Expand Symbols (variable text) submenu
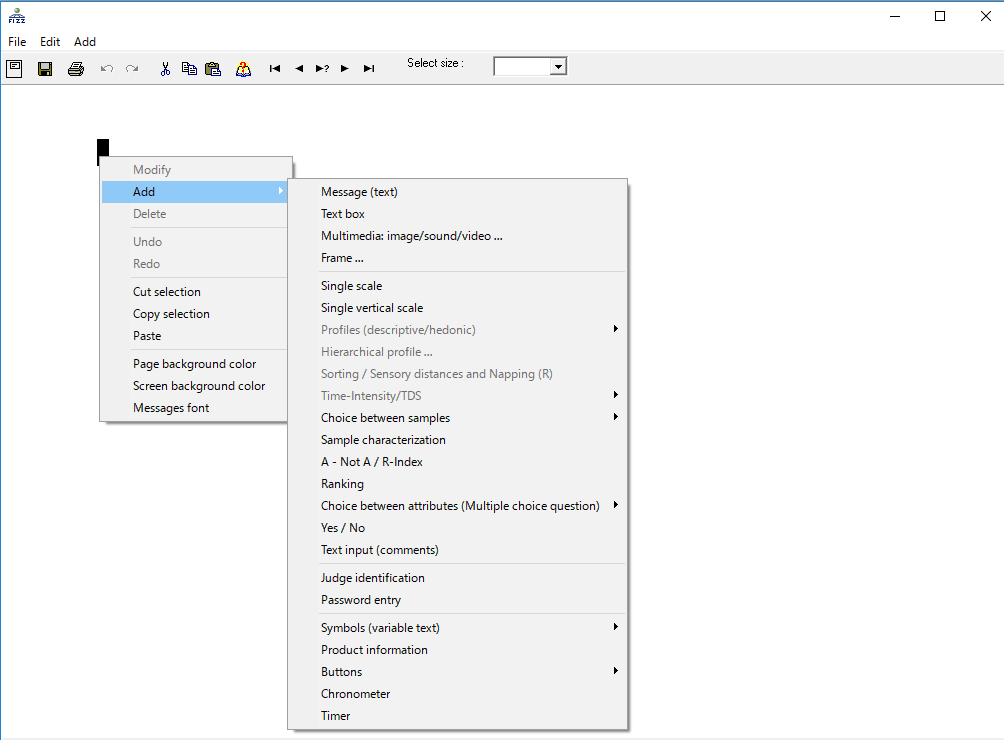The height and width of the screenshot is (740, 1004). click(x=457, y=628)
